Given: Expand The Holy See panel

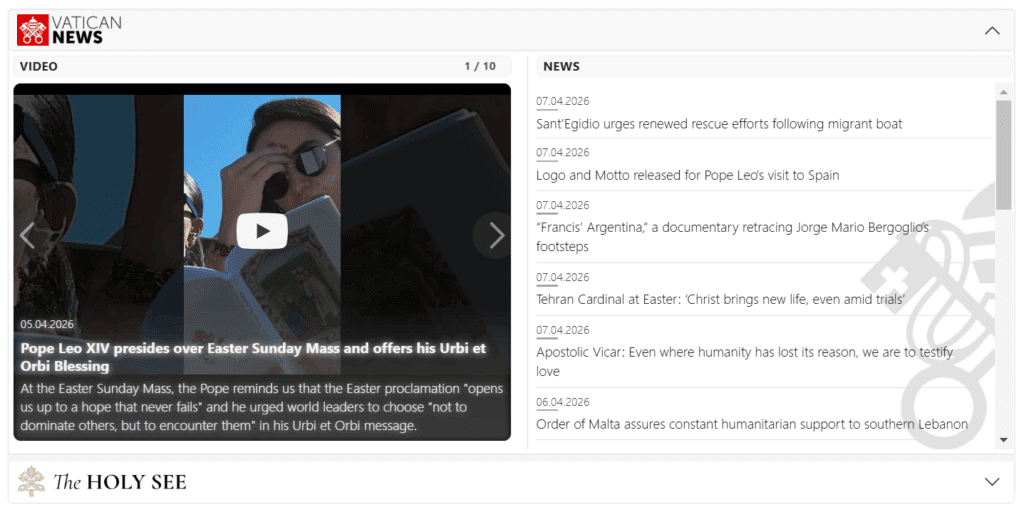Looking at the screenshot, I should (991, 482).
